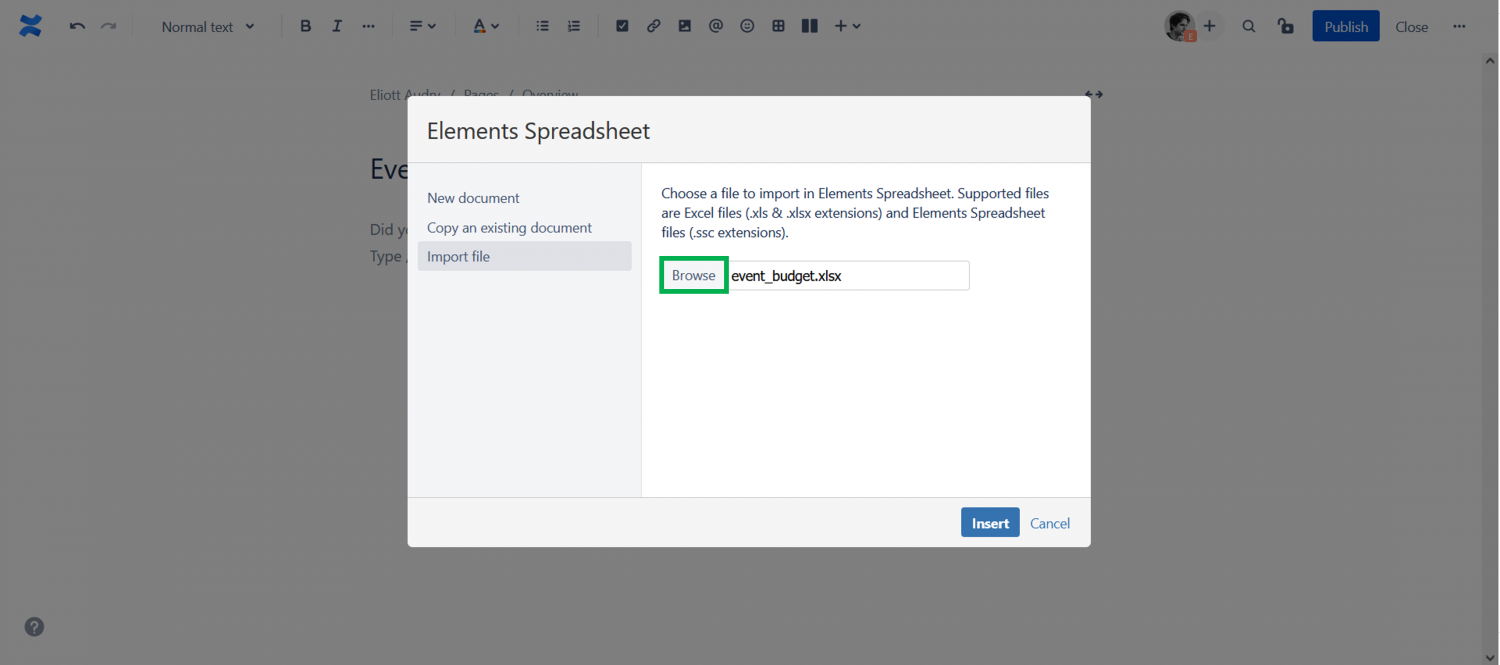Select the New document option

[473, 198]
